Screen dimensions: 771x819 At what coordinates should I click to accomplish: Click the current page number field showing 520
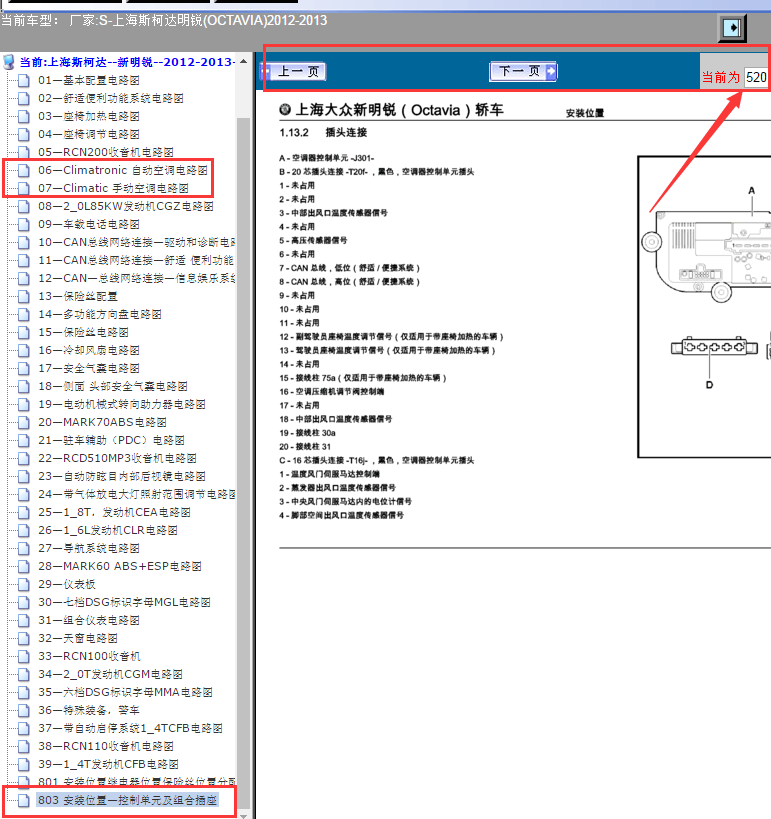click(x=756, y=77)
